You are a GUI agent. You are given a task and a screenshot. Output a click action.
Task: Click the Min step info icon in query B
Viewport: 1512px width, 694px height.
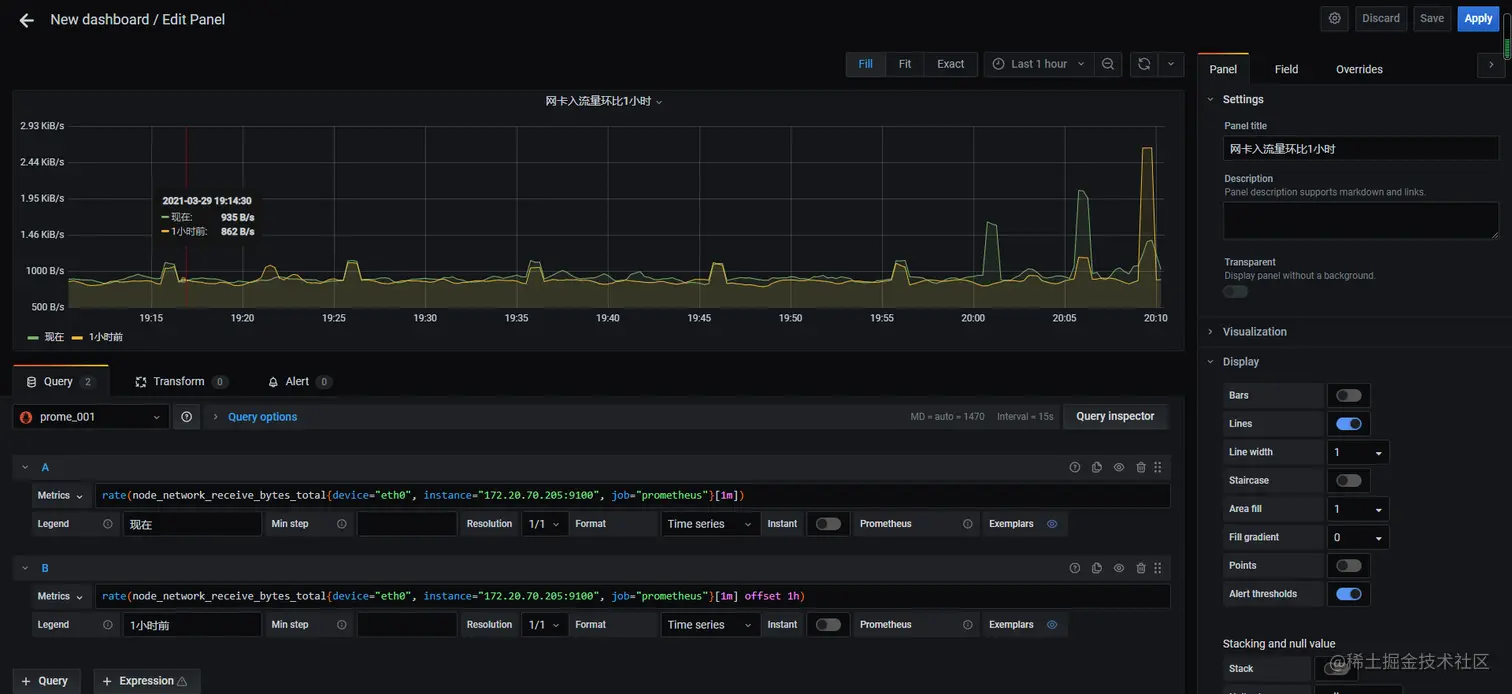pyautogui.click(x=342, y=625)
